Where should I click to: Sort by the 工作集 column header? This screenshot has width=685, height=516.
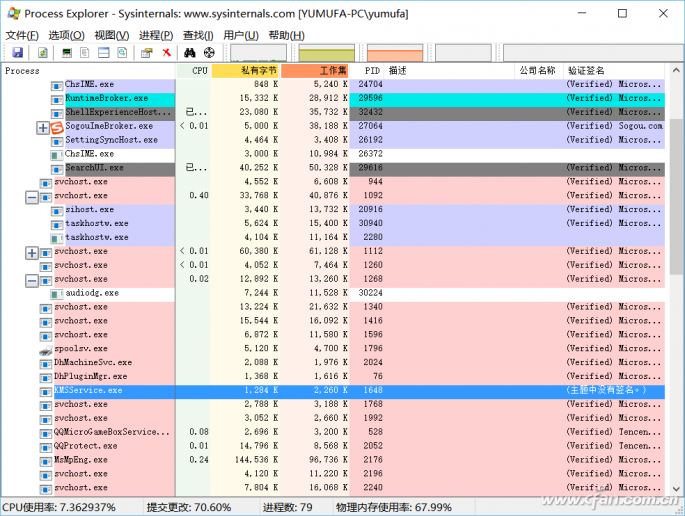[315, 71]
